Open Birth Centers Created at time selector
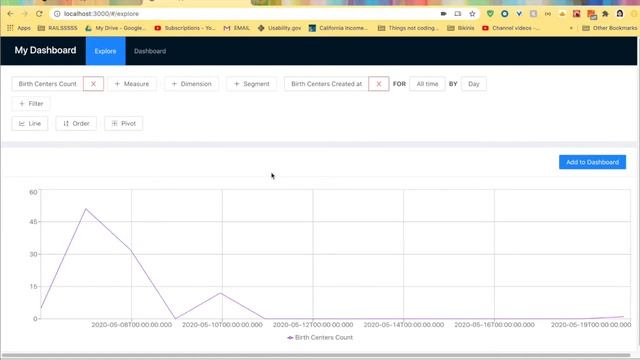Viewport: 640px width, 360px height. pos(326,84)
